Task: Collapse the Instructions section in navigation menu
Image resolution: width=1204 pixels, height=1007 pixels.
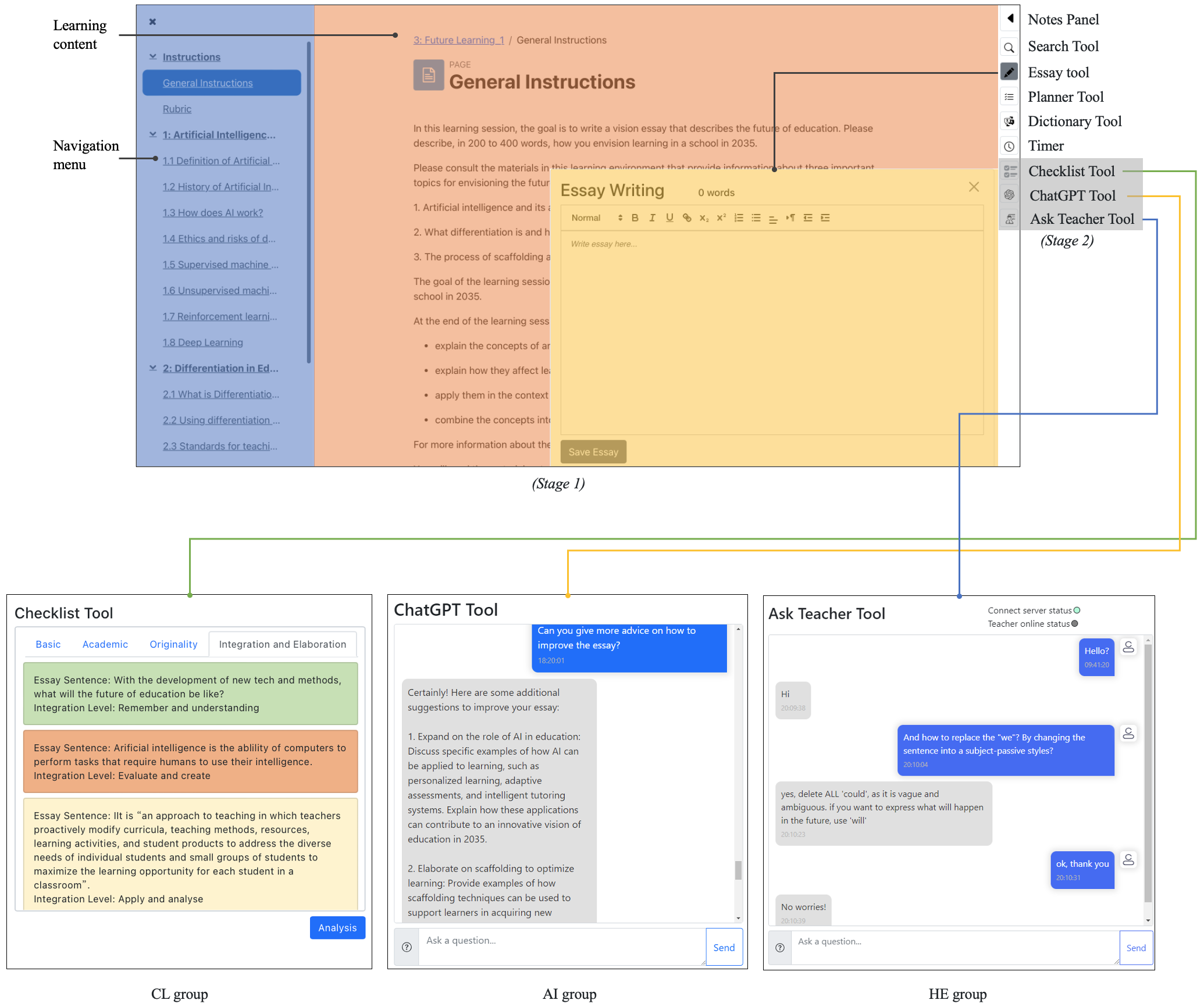Action: coord(153,56)
